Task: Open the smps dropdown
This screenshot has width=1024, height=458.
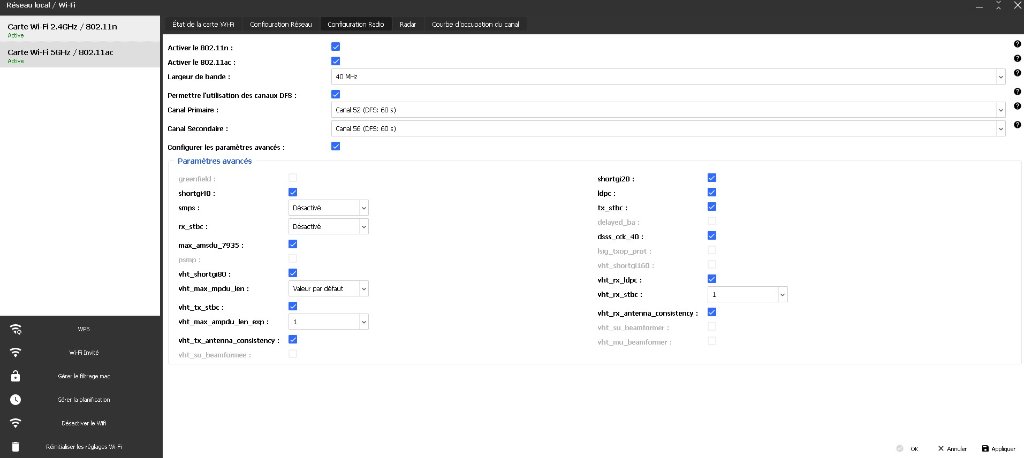Action: tap(328, 208)
